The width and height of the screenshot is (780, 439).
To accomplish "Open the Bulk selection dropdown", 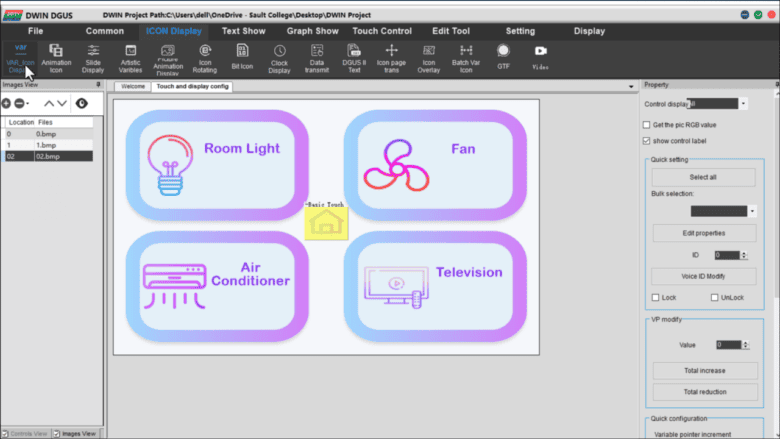I will (752, 211).
